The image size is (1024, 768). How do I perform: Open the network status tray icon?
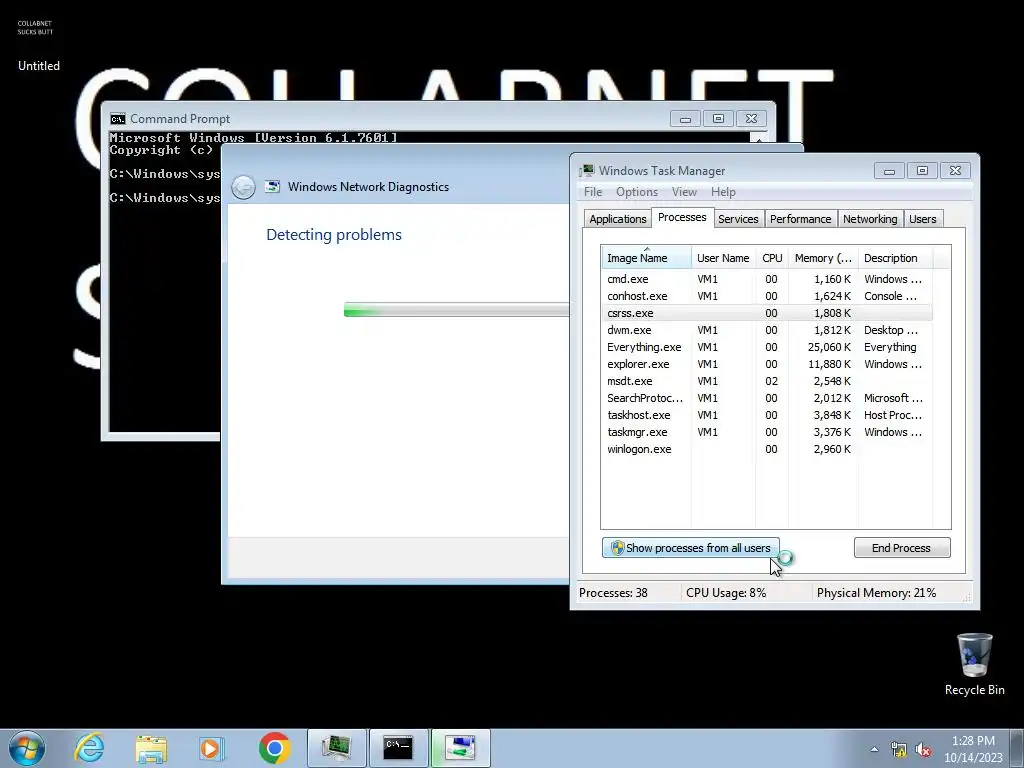(899, 750)
